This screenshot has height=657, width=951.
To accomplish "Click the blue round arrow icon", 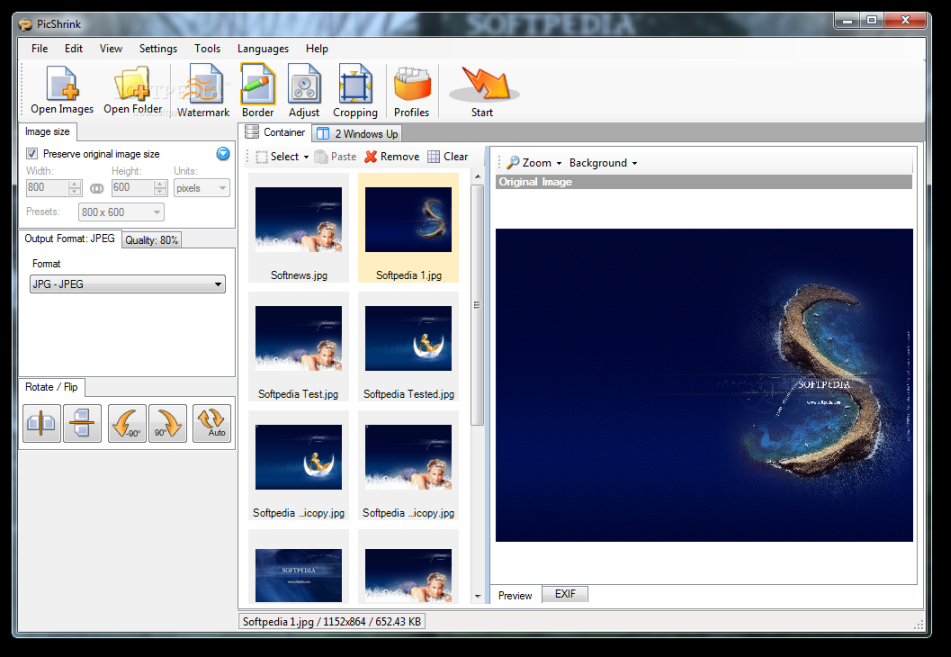I will point(223,153).
